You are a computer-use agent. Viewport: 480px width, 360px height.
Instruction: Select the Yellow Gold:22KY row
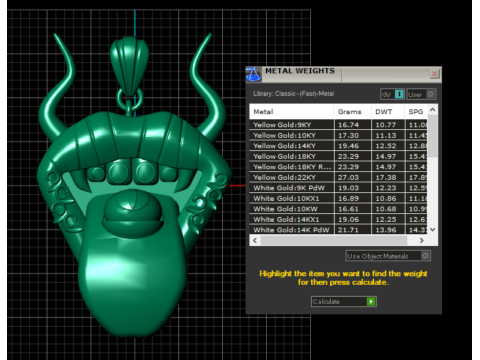click(x=338, y=177)
